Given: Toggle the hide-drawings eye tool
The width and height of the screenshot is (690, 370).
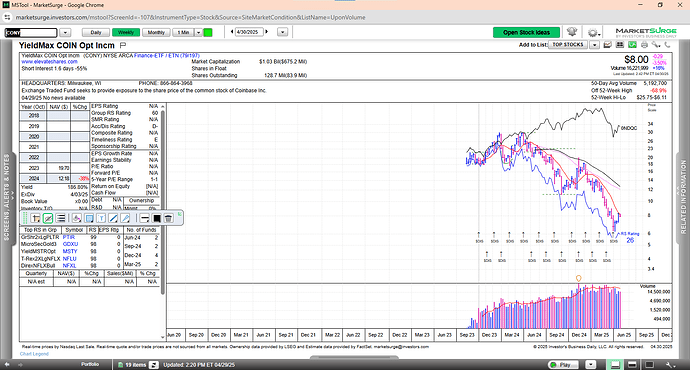Looking at the screenshot, I should [48, 218].
